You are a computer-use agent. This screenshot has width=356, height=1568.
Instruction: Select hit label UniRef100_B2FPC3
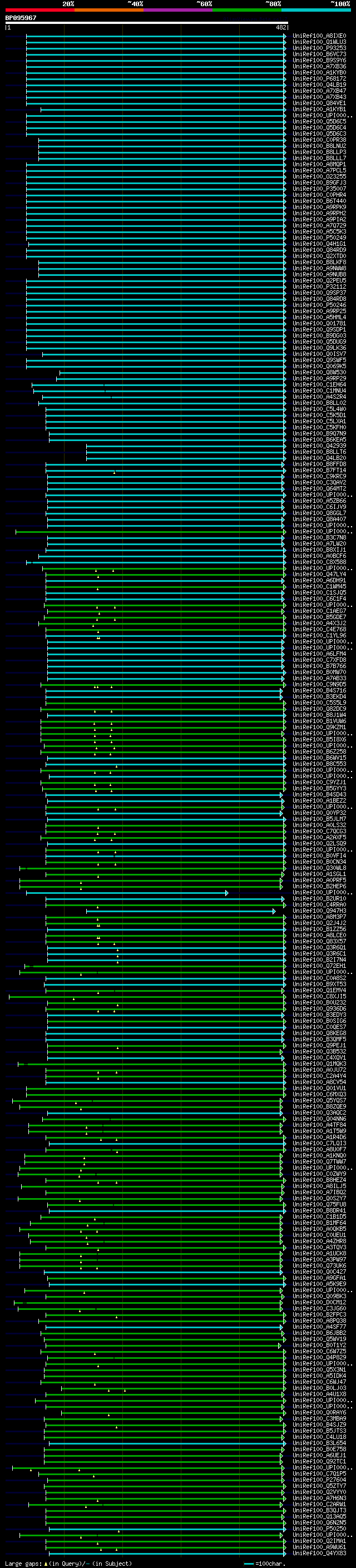tap(319, 1315)
